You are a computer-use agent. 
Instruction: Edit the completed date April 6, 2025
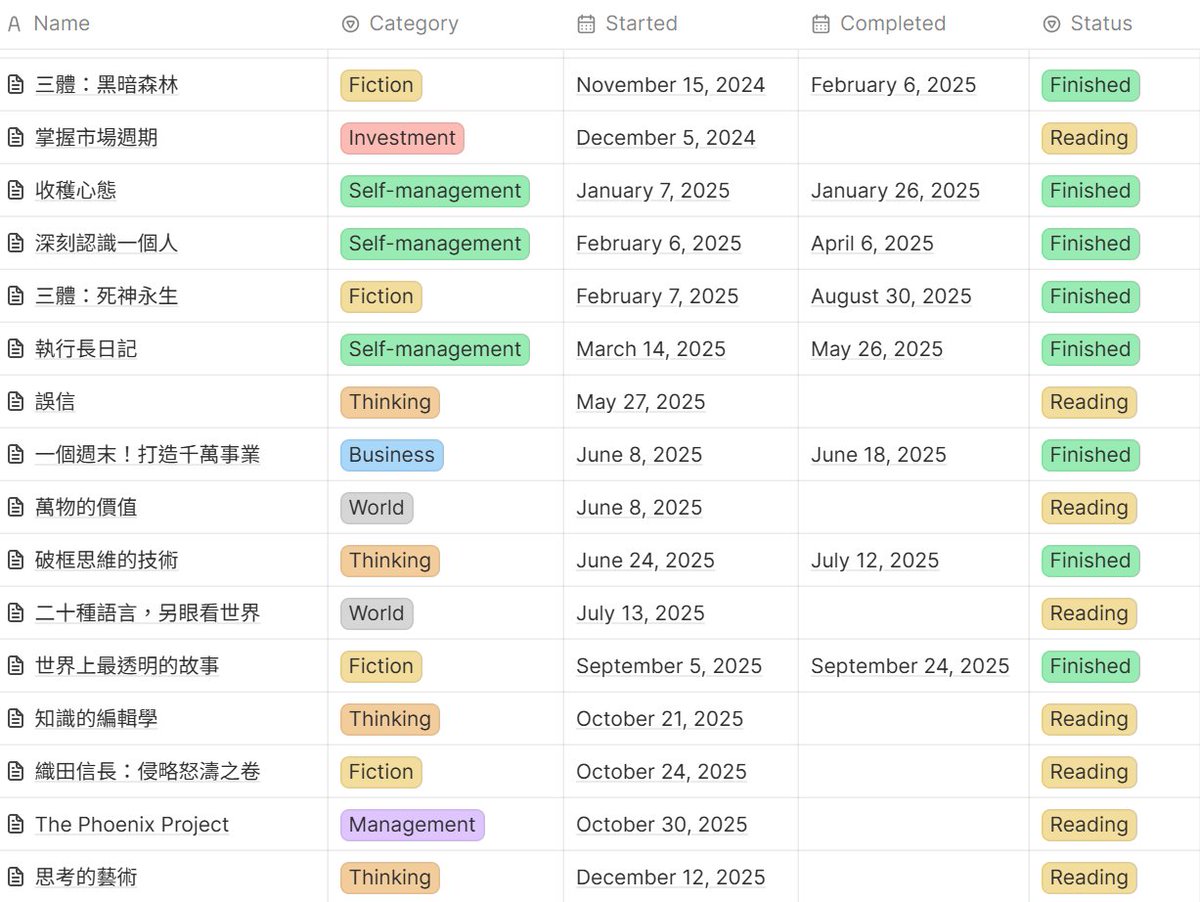point(872,244)
